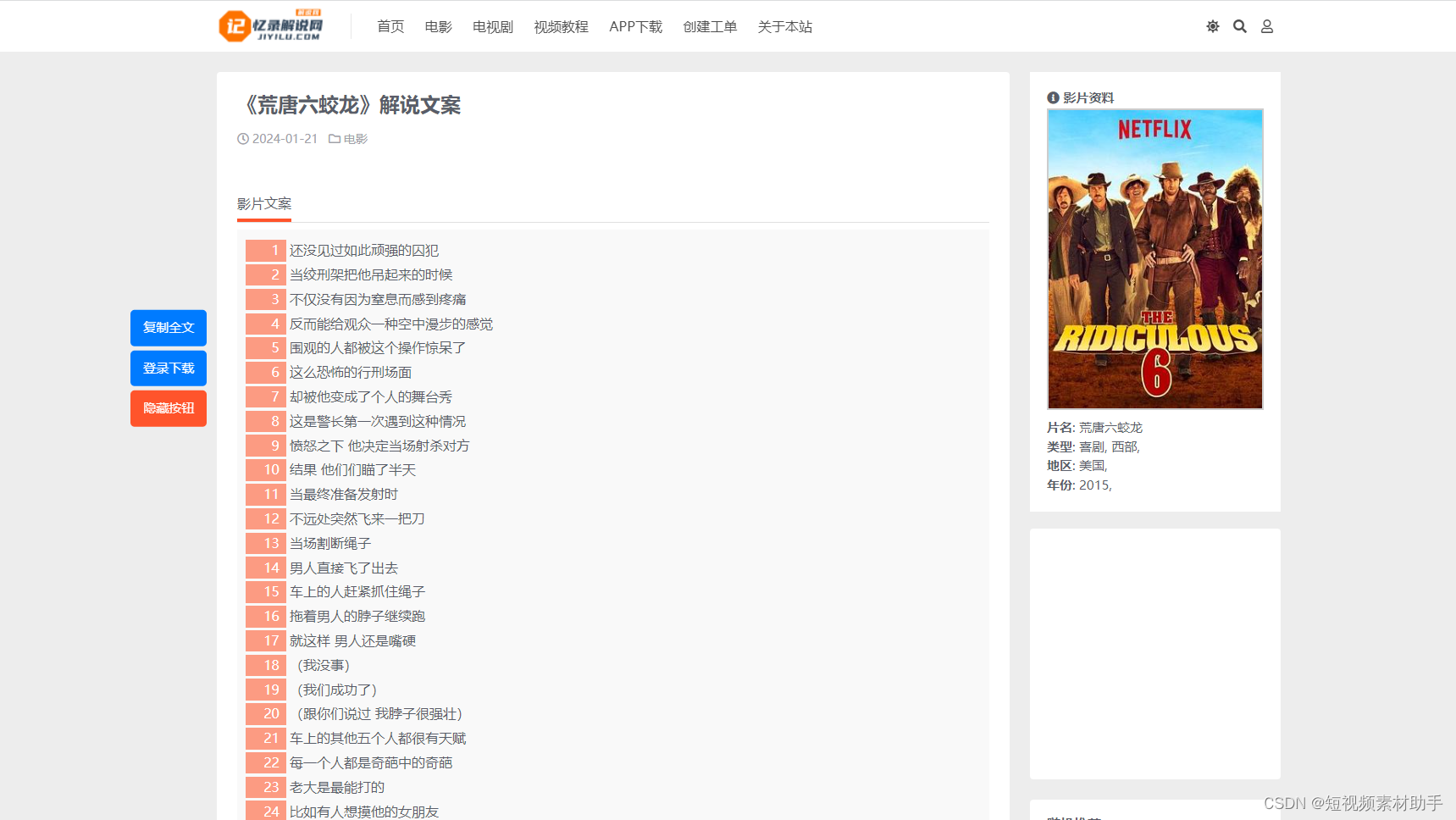Click line 23: 老大是最能打的
Screen dimensions: 1456x820
[x=337, y=788]
